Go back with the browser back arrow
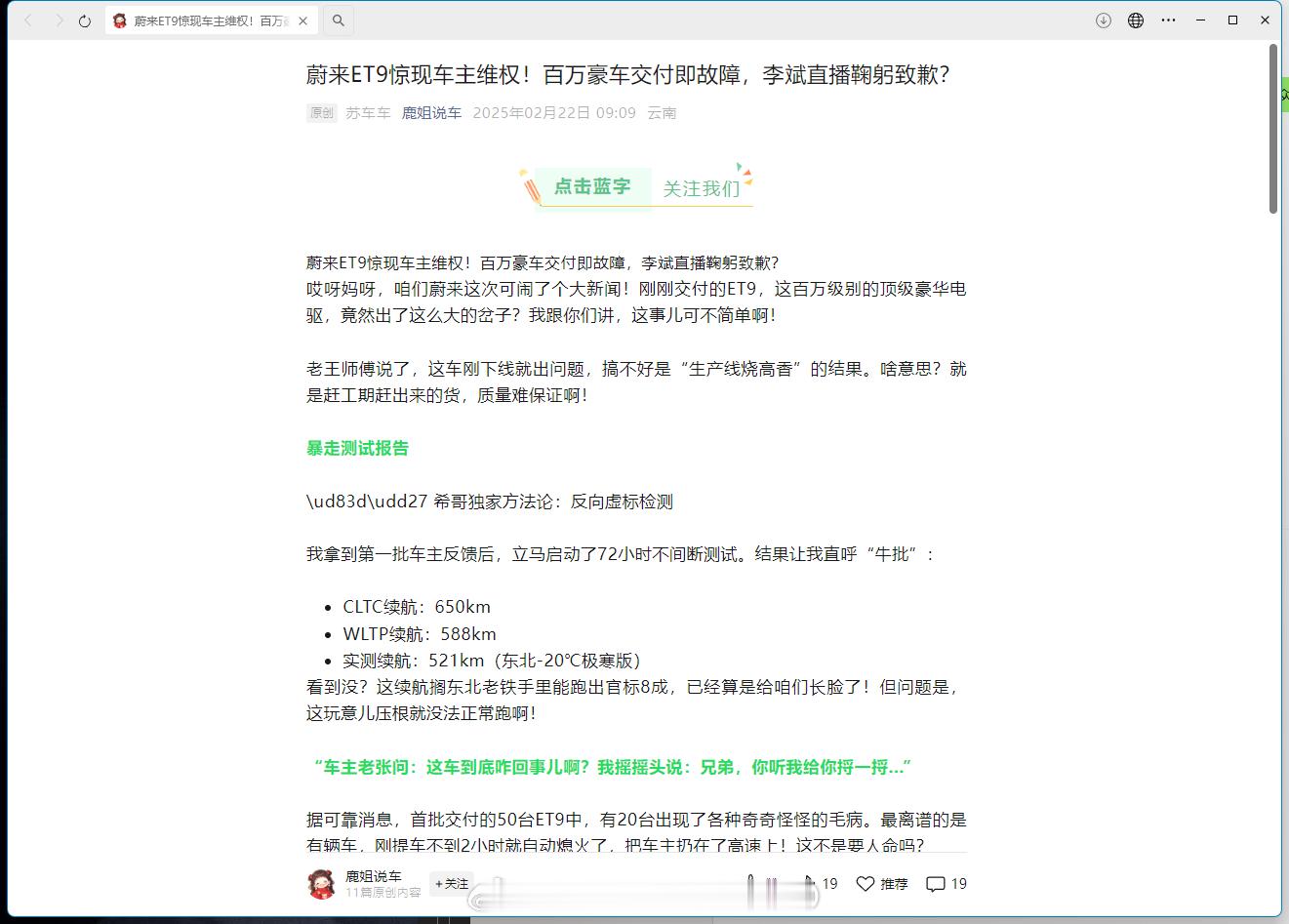 pyautogui.click(x=28, y=20)
